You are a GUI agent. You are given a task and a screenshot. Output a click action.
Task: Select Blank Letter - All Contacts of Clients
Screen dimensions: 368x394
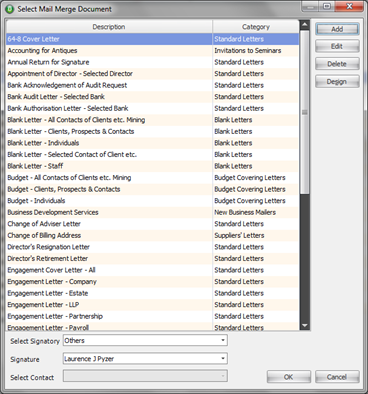[152, 120]
